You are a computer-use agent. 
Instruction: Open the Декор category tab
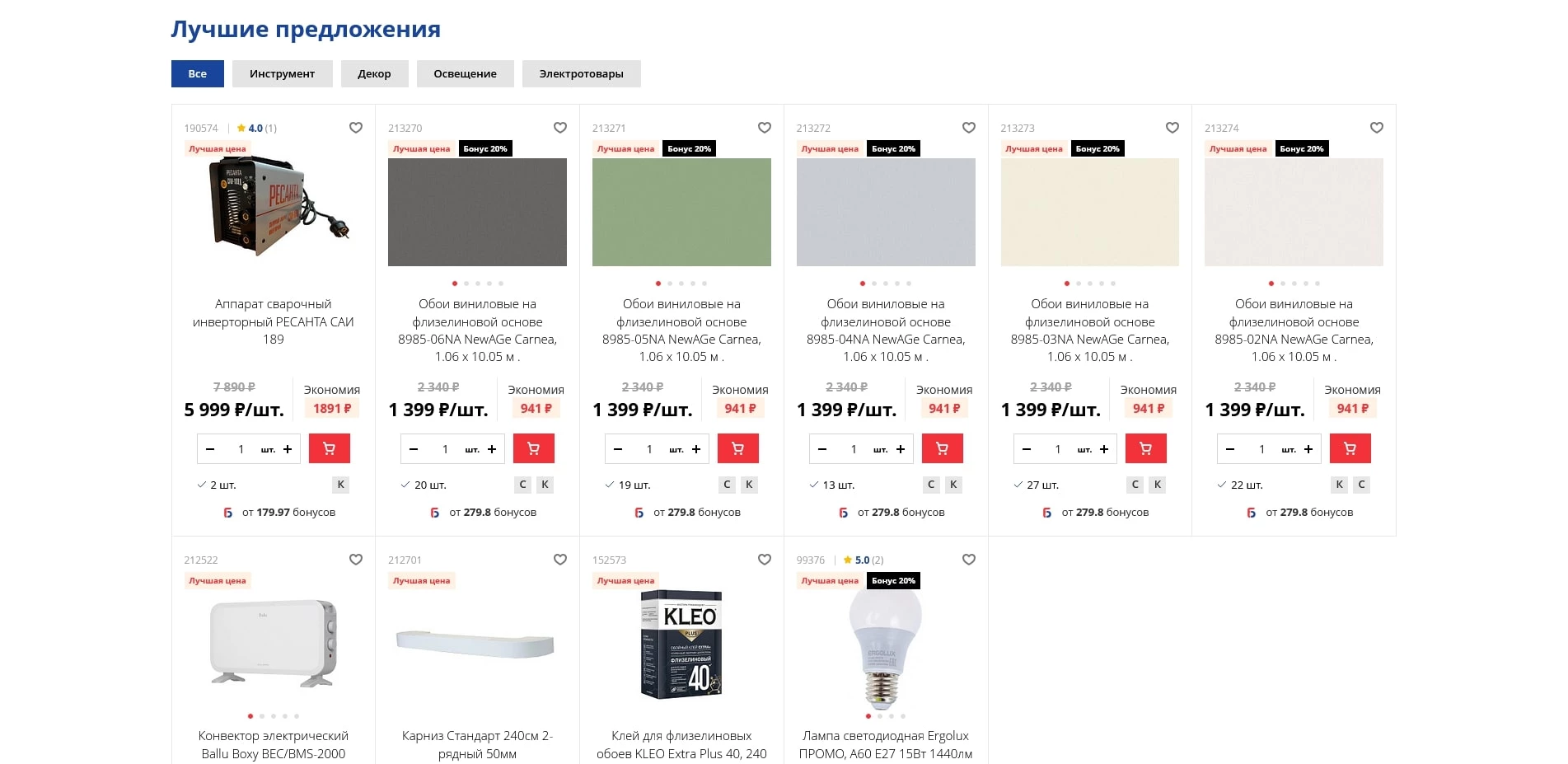[374, 73]
